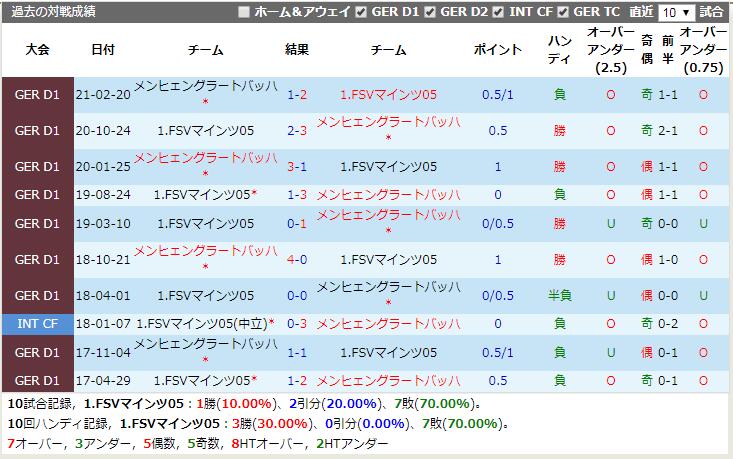This screenshot has width=733, height=459.
Task: Open the 18-01-07 score 0-3
Action: pyautogui.click(x=297, y=324)
